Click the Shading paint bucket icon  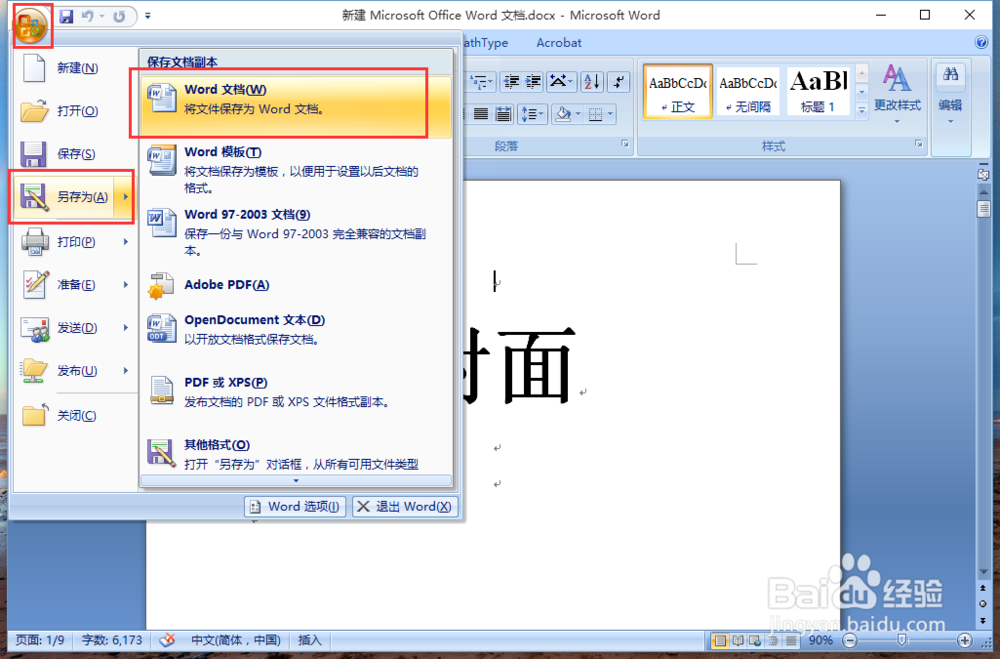(563, 114)
